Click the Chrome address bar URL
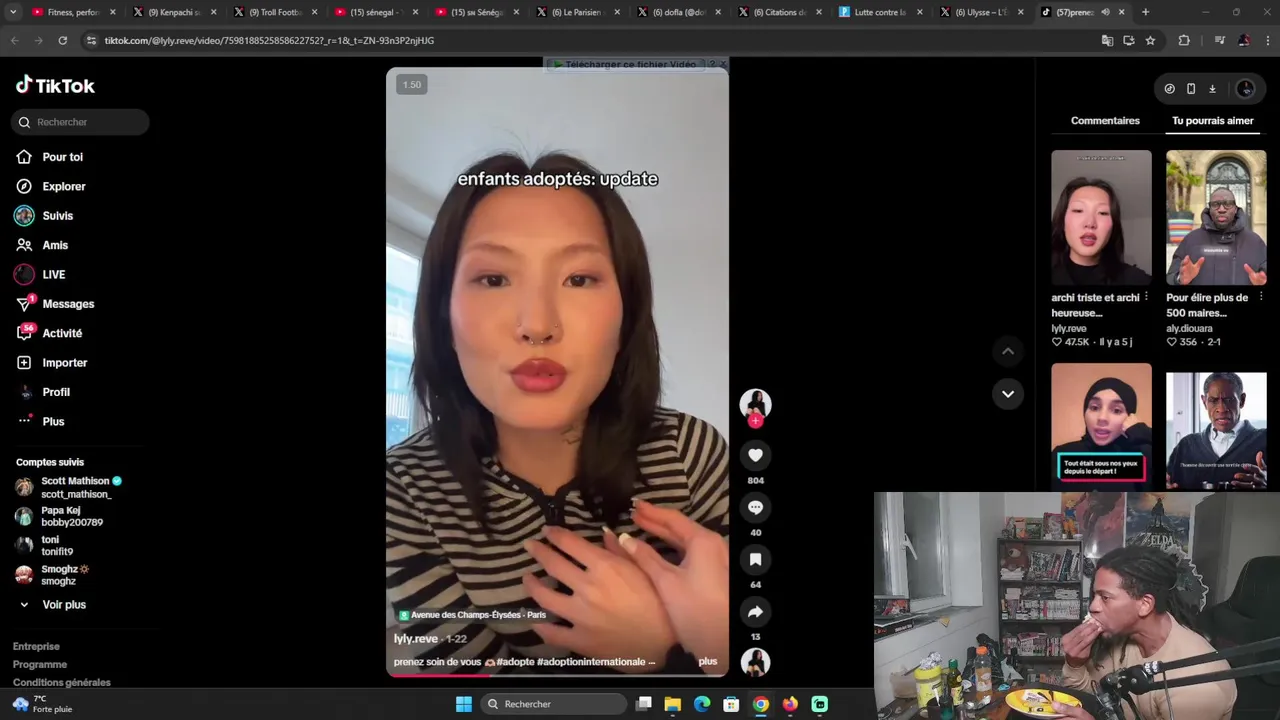 click(x=269, y=41)
